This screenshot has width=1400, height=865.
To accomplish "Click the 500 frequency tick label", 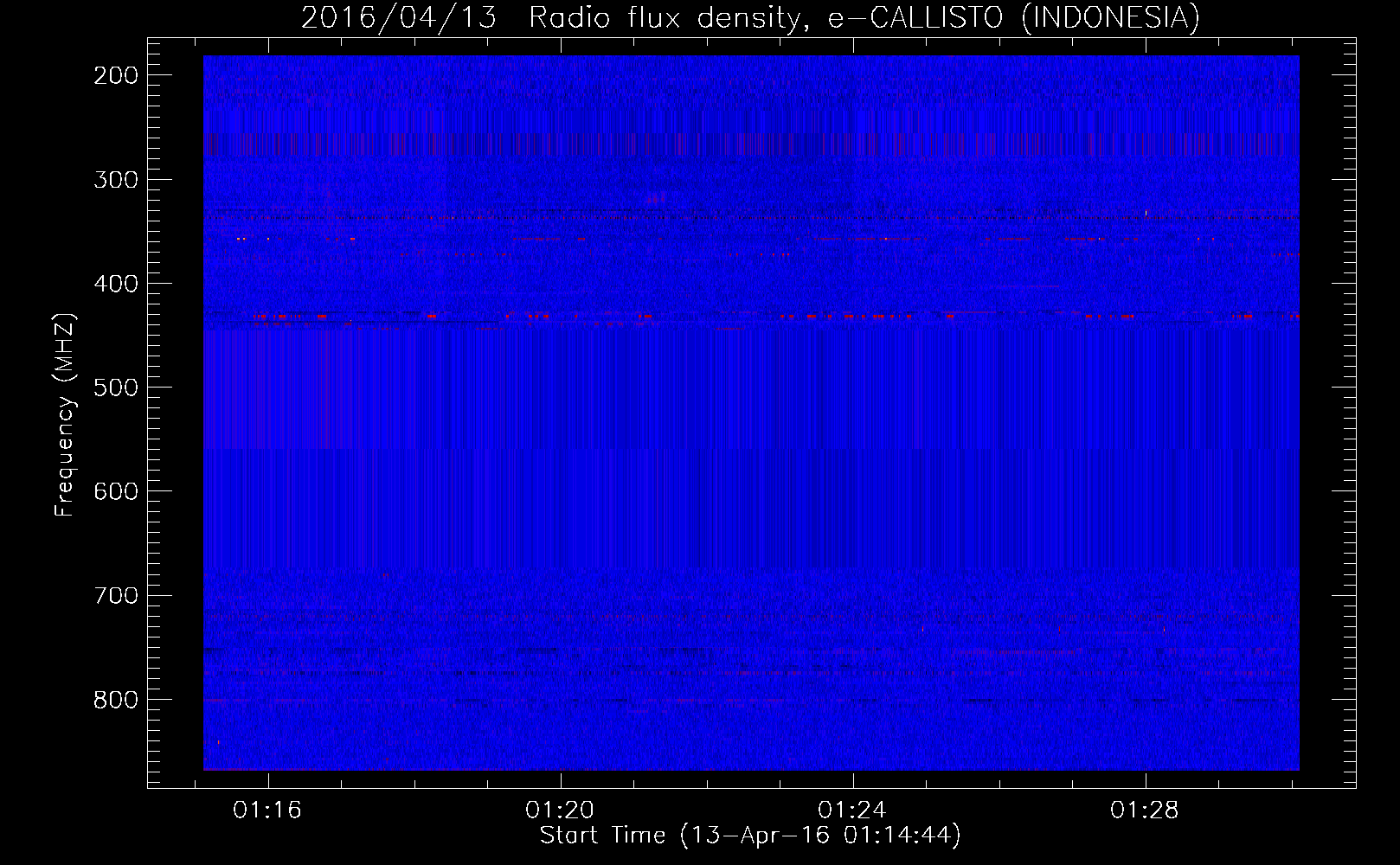I will [116, 388].
